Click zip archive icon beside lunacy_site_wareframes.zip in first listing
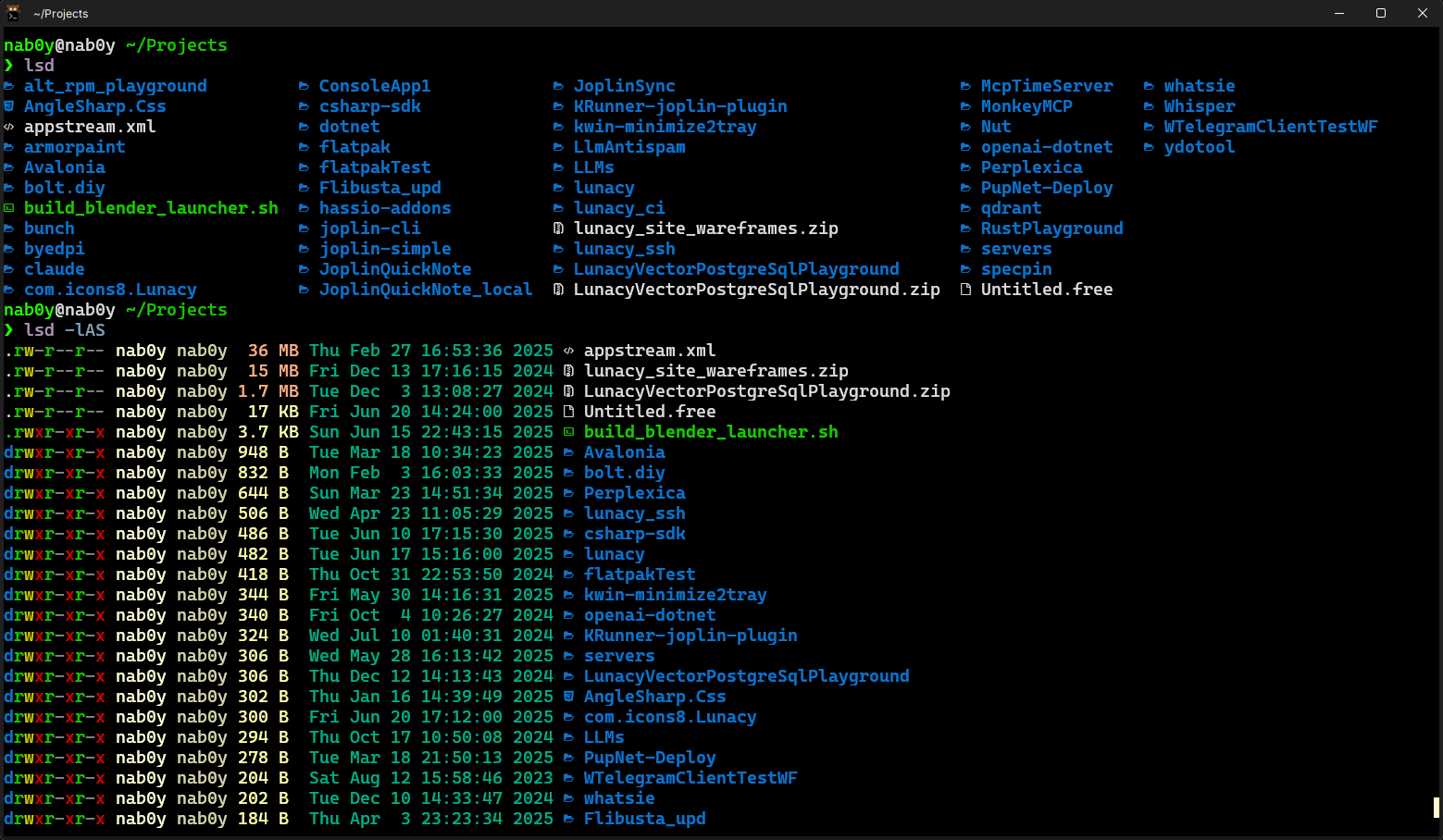This screenshot has height=840, width=1443. point(558,229)
